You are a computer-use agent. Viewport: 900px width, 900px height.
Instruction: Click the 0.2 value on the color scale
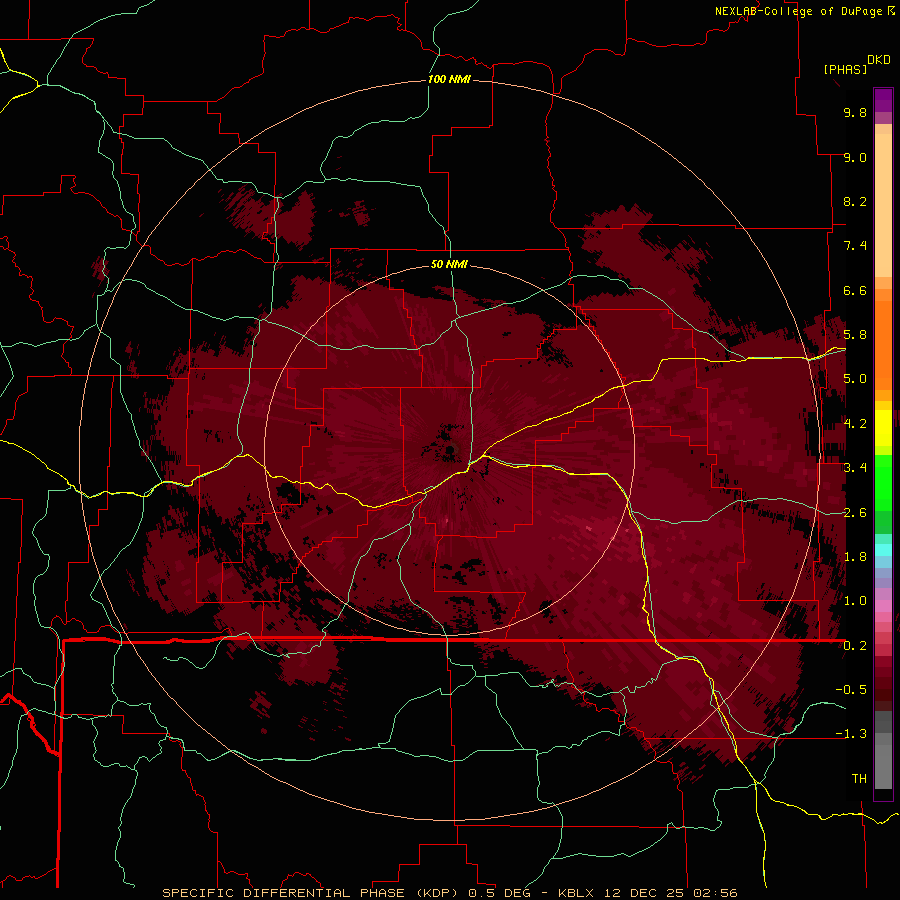pos(855,646)
